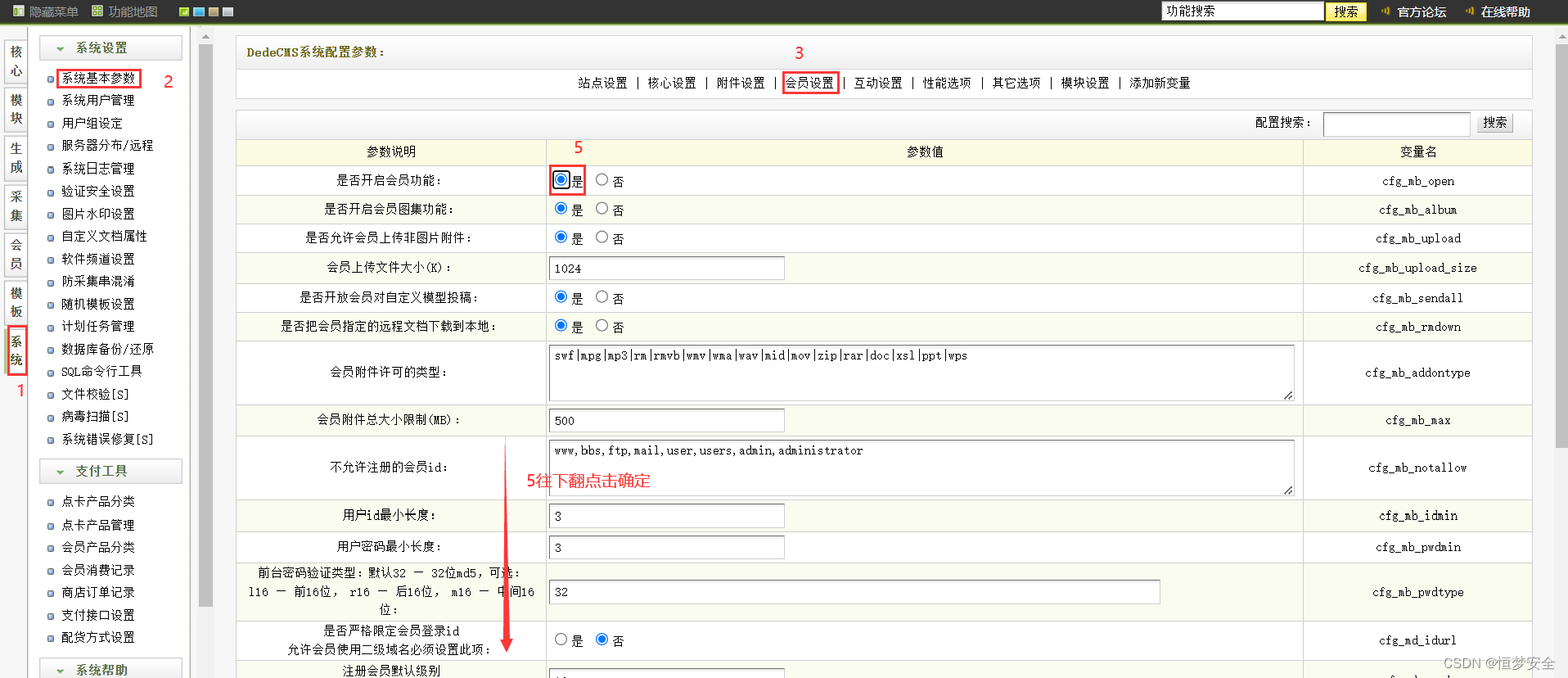Click bullet icon beside 病毒扫描[S]
The height and width of the screenshot is (678, 1568).
click(51, 418)
